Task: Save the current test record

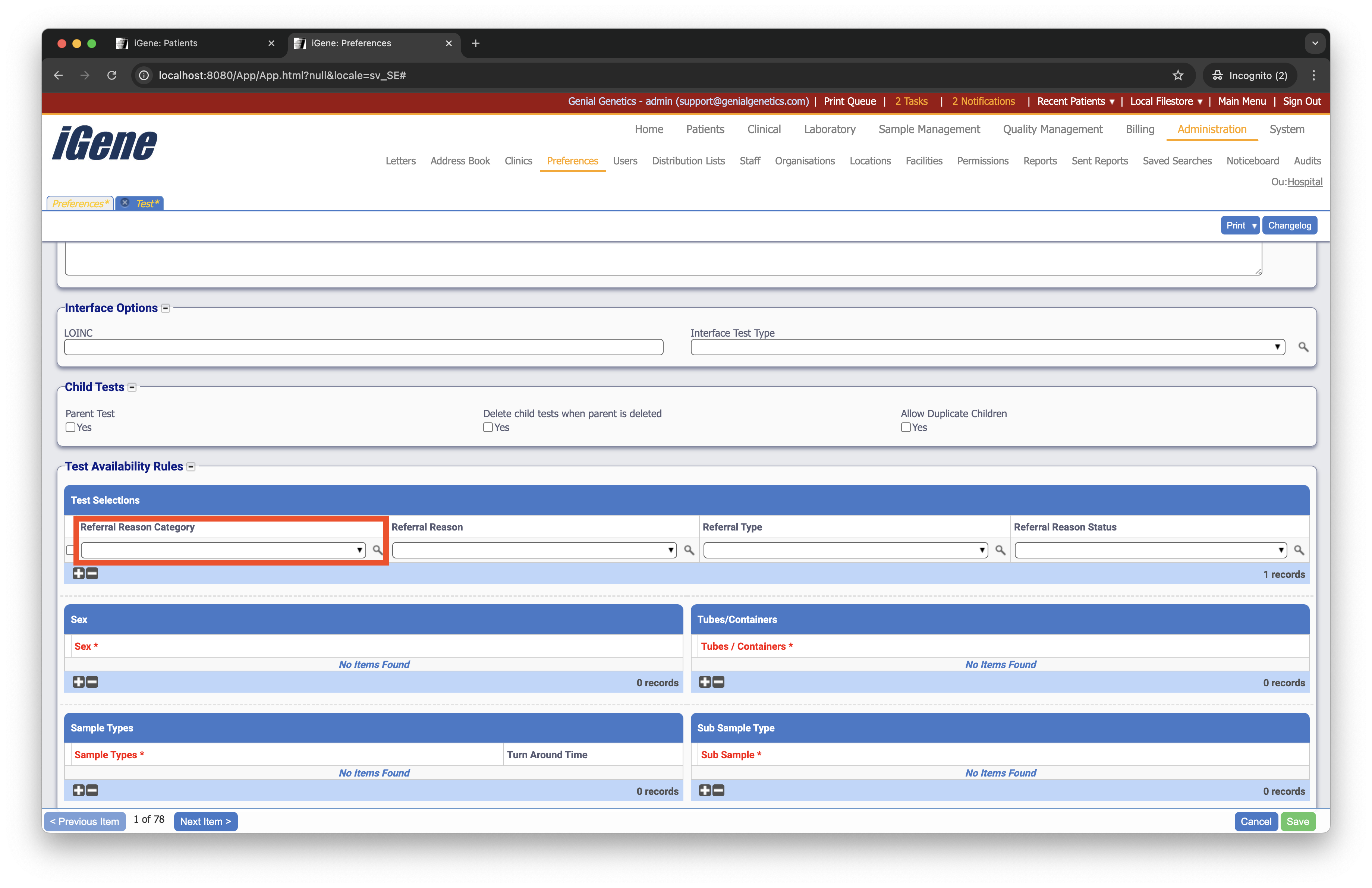Action: 1298,821
